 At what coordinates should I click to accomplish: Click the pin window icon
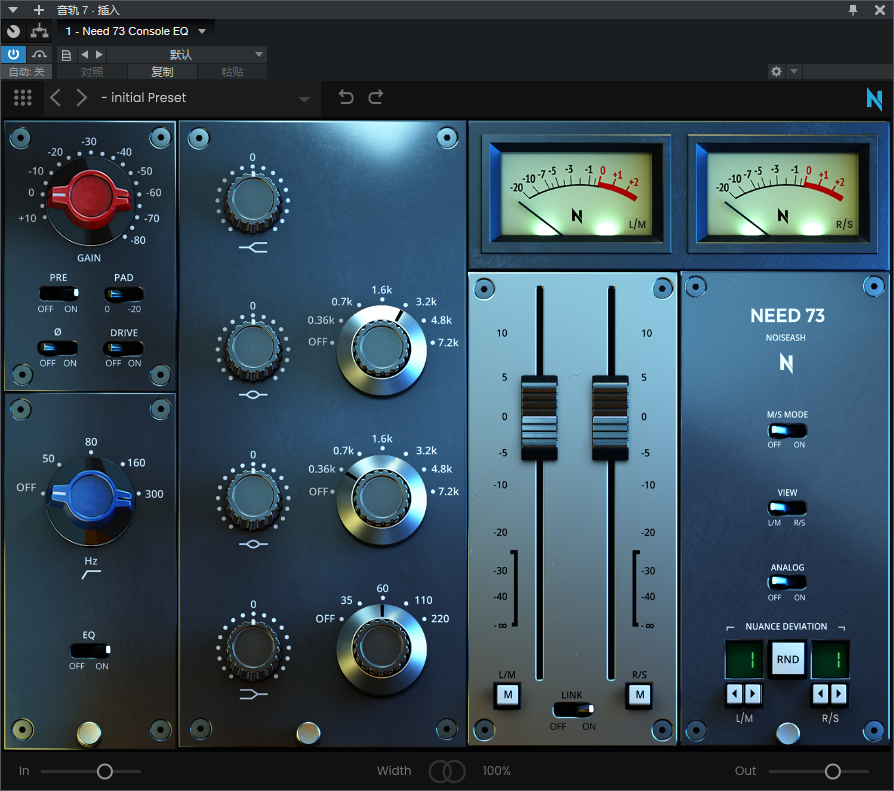853,10
